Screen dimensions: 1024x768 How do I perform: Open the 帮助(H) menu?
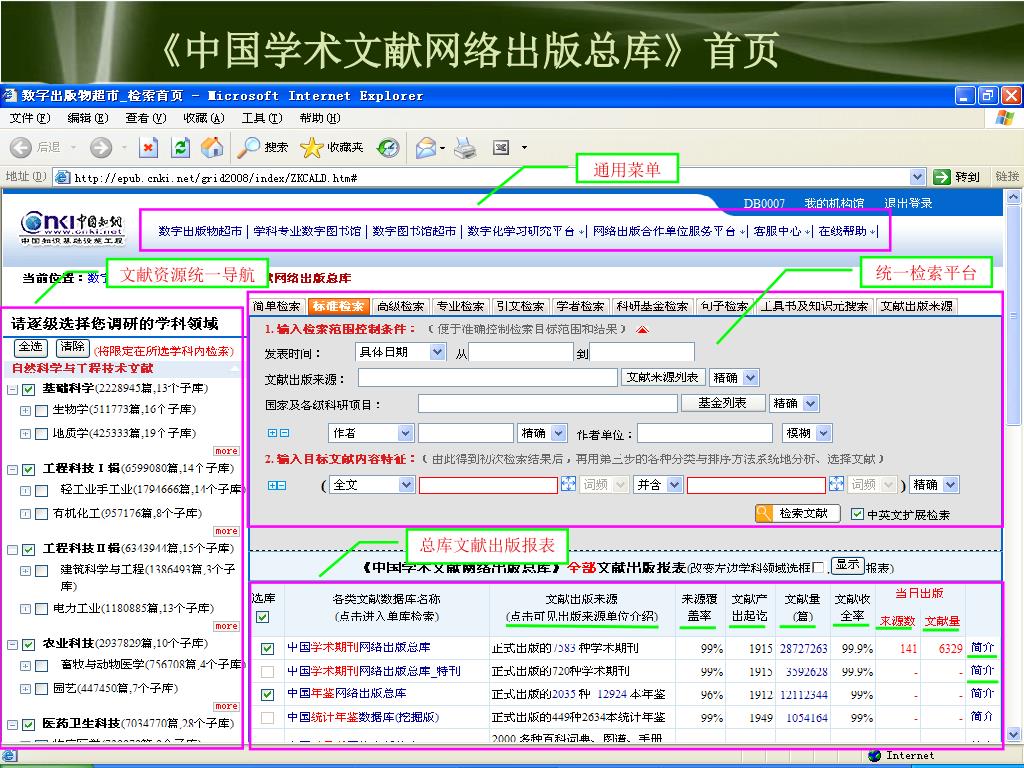(320, 118)
